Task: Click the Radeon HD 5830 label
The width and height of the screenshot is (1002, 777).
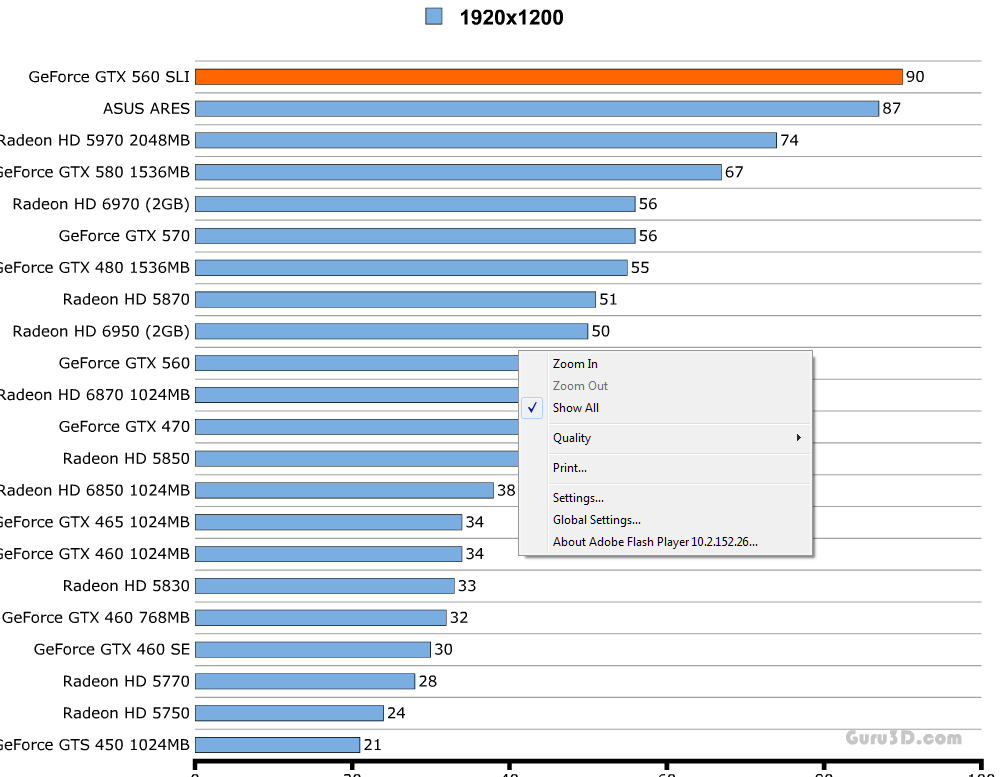Action: 127,586
